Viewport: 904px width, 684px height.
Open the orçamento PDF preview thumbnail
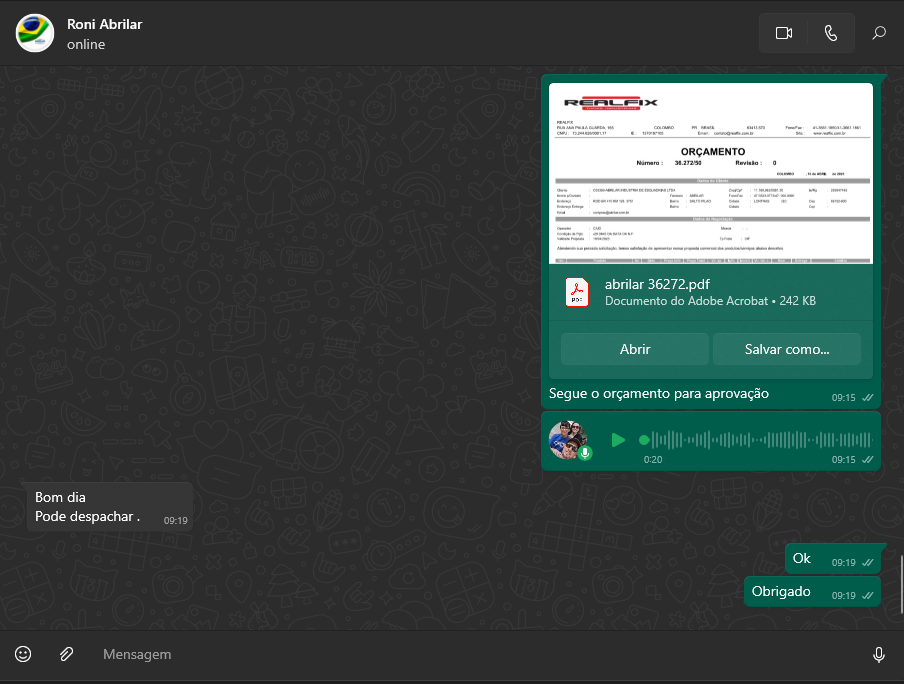(x=711, y=173)
